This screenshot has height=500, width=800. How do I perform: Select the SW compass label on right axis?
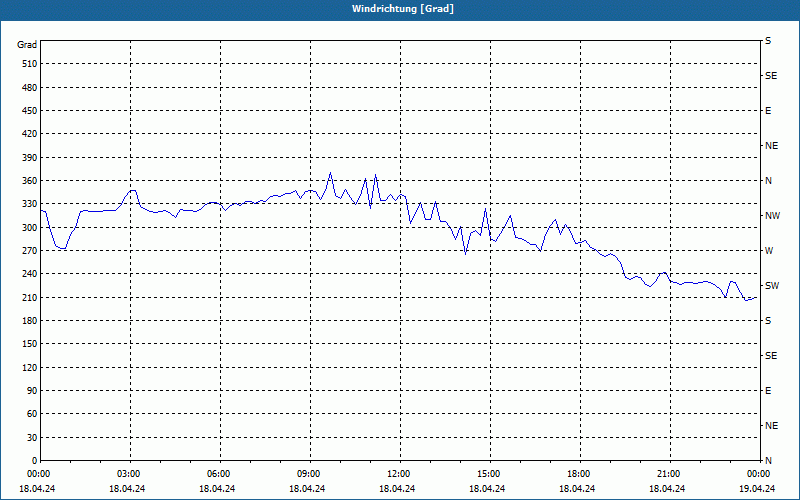tap(772, 286)
